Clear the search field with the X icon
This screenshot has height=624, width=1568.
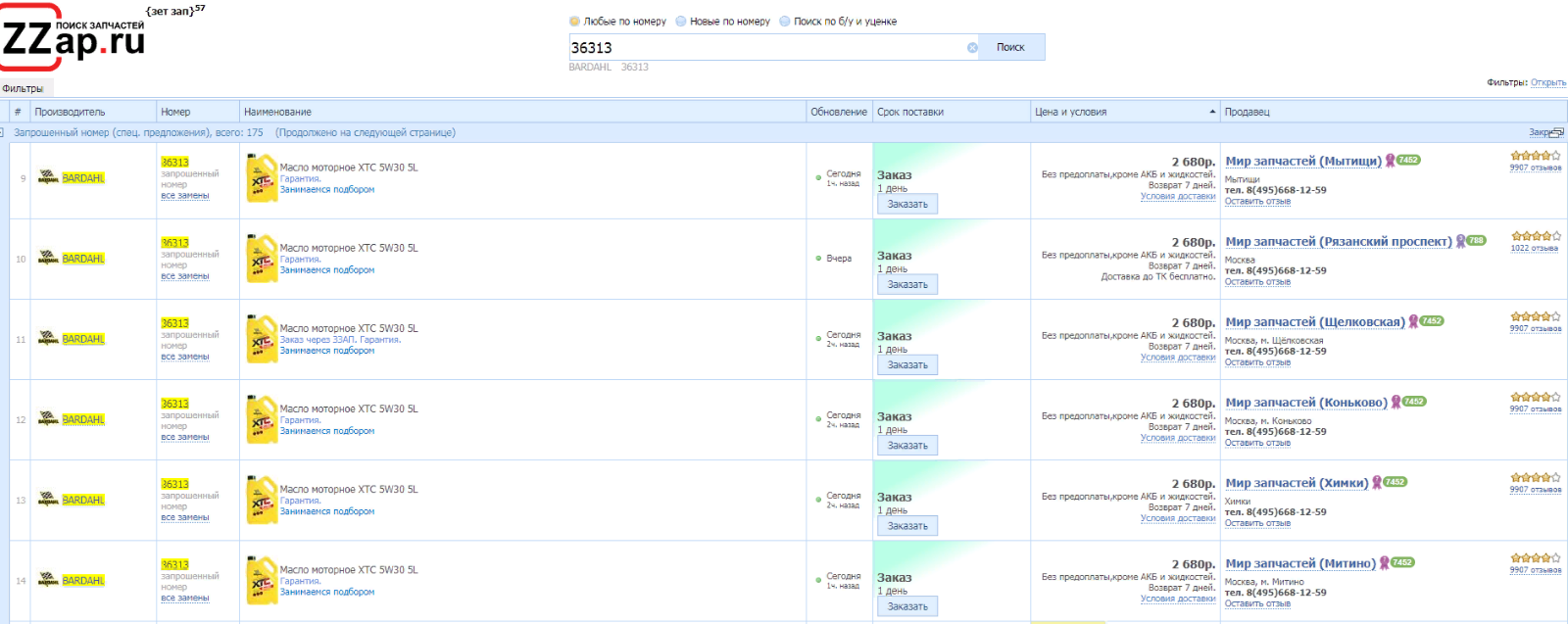(x=972, y=47)
